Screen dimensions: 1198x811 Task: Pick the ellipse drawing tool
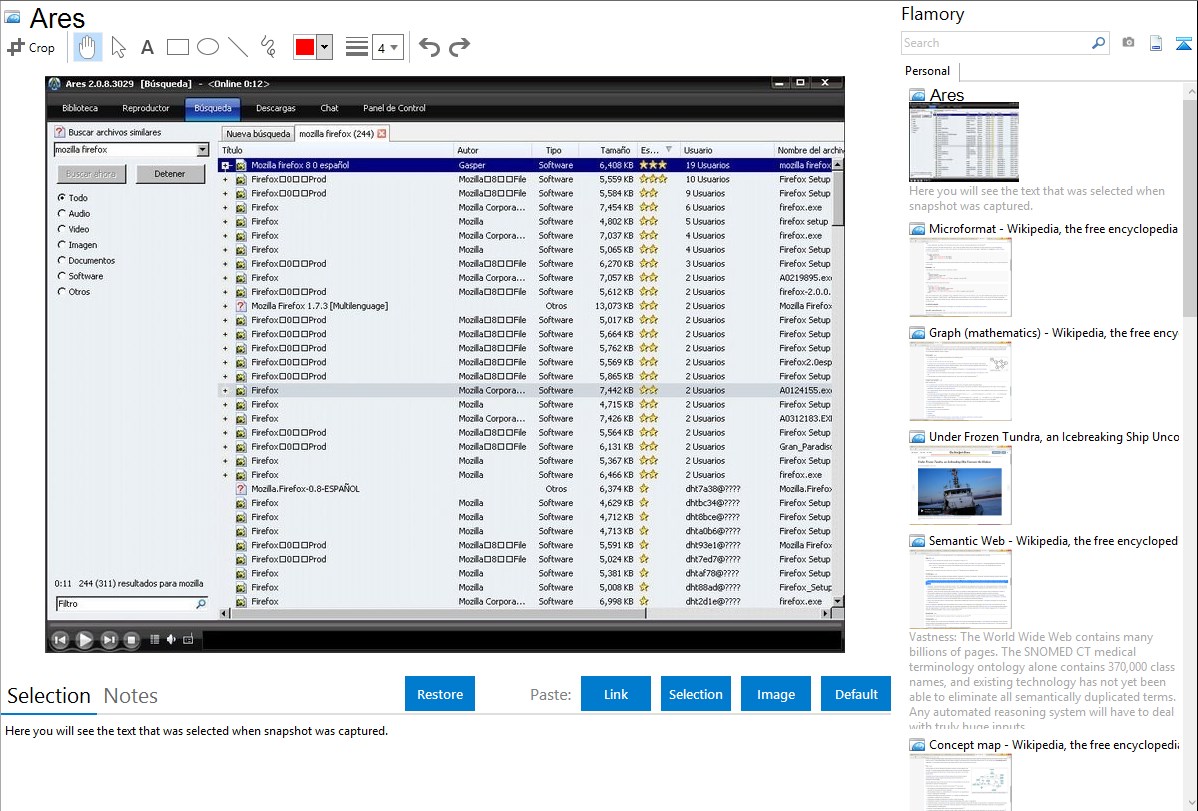click(208, 47)
